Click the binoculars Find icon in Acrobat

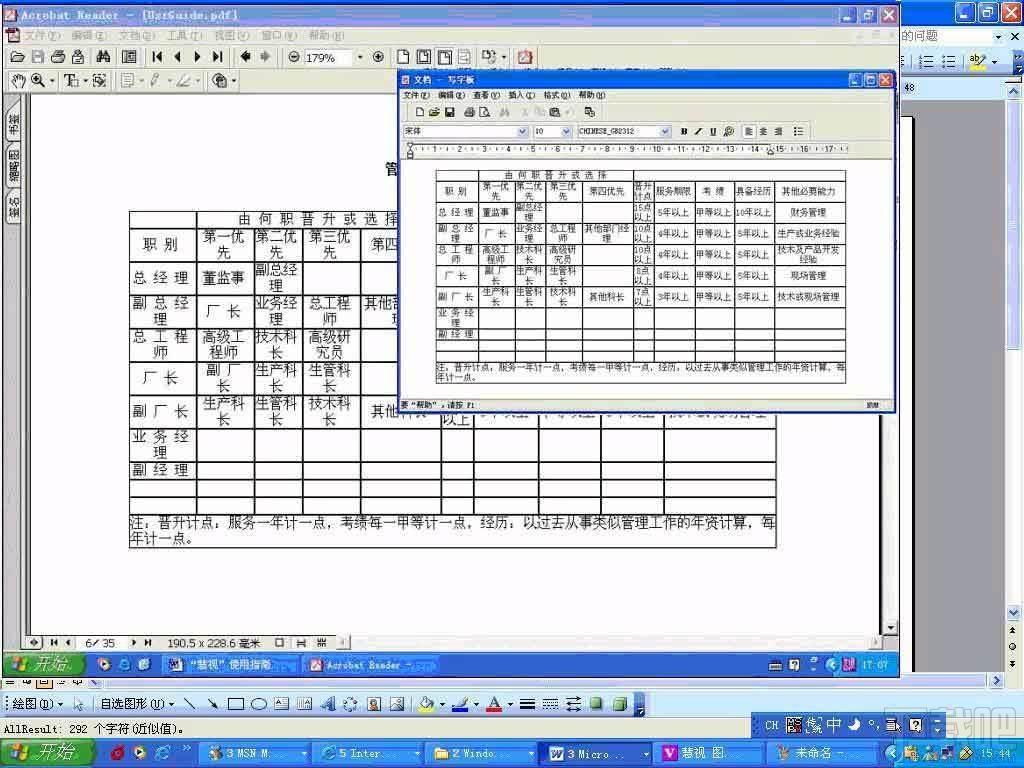103,57
